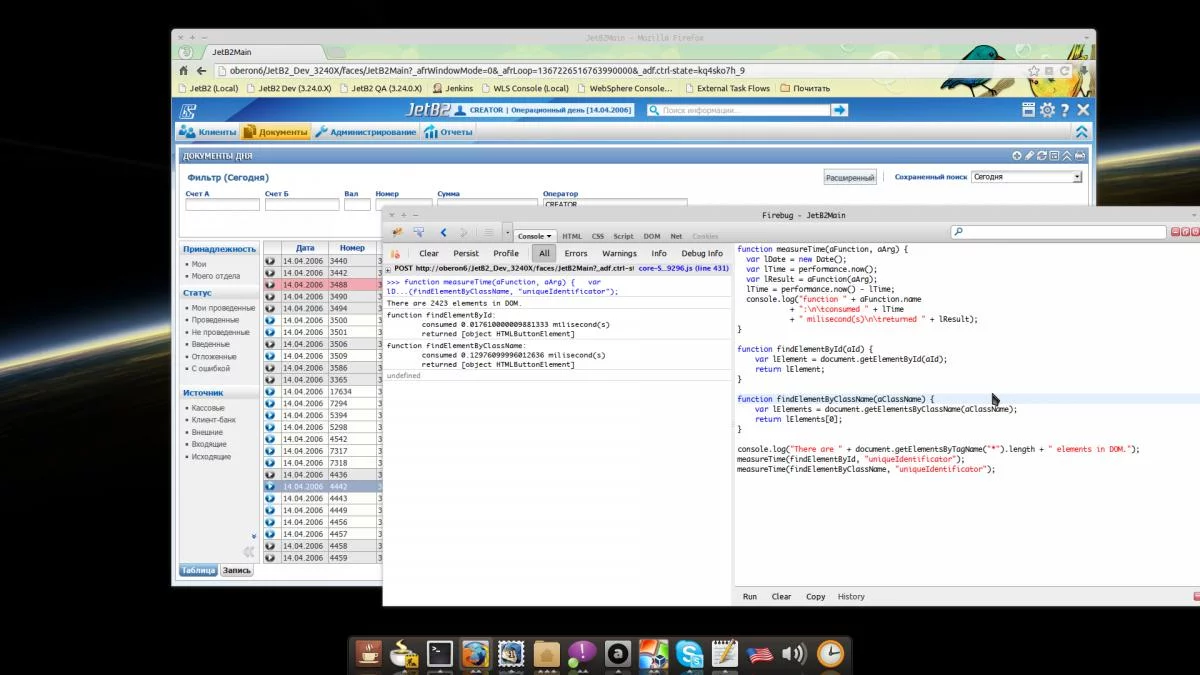Filter by Введенные status
1200x675 pixels.
[x=213, y=344]
